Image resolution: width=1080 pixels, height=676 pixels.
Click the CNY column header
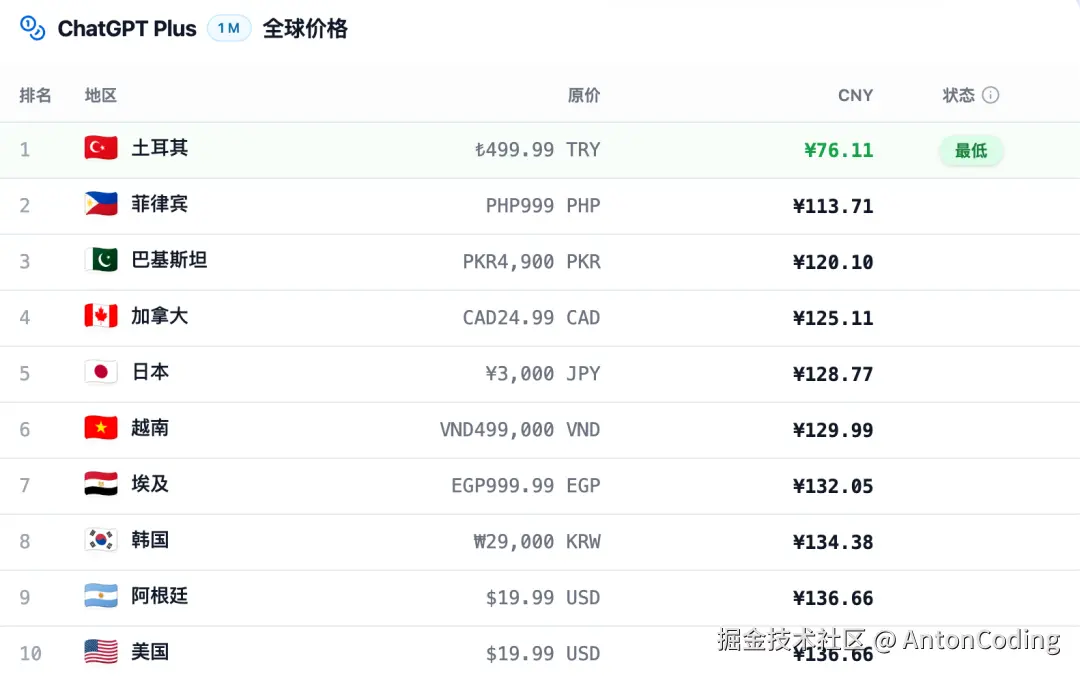[x=855, y=95]
